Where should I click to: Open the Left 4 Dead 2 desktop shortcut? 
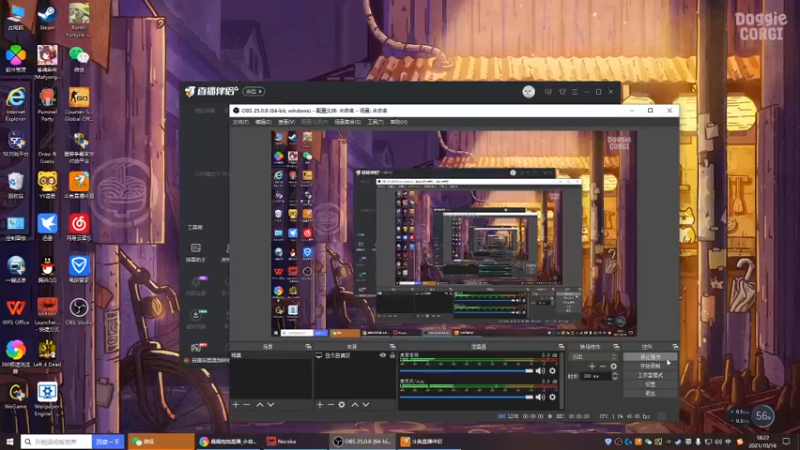click(47, 357)
